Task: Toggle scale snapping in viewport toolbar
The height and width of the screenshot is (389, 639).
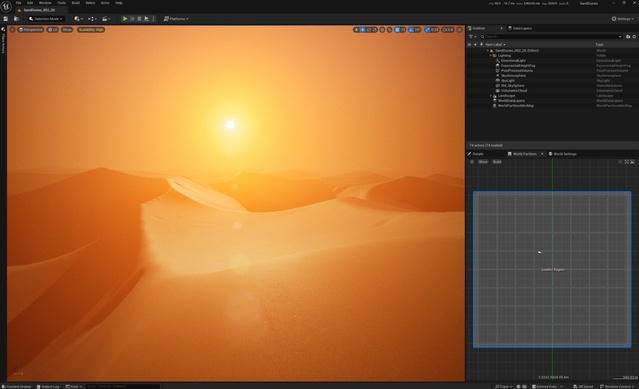Action: coord(432,30)
